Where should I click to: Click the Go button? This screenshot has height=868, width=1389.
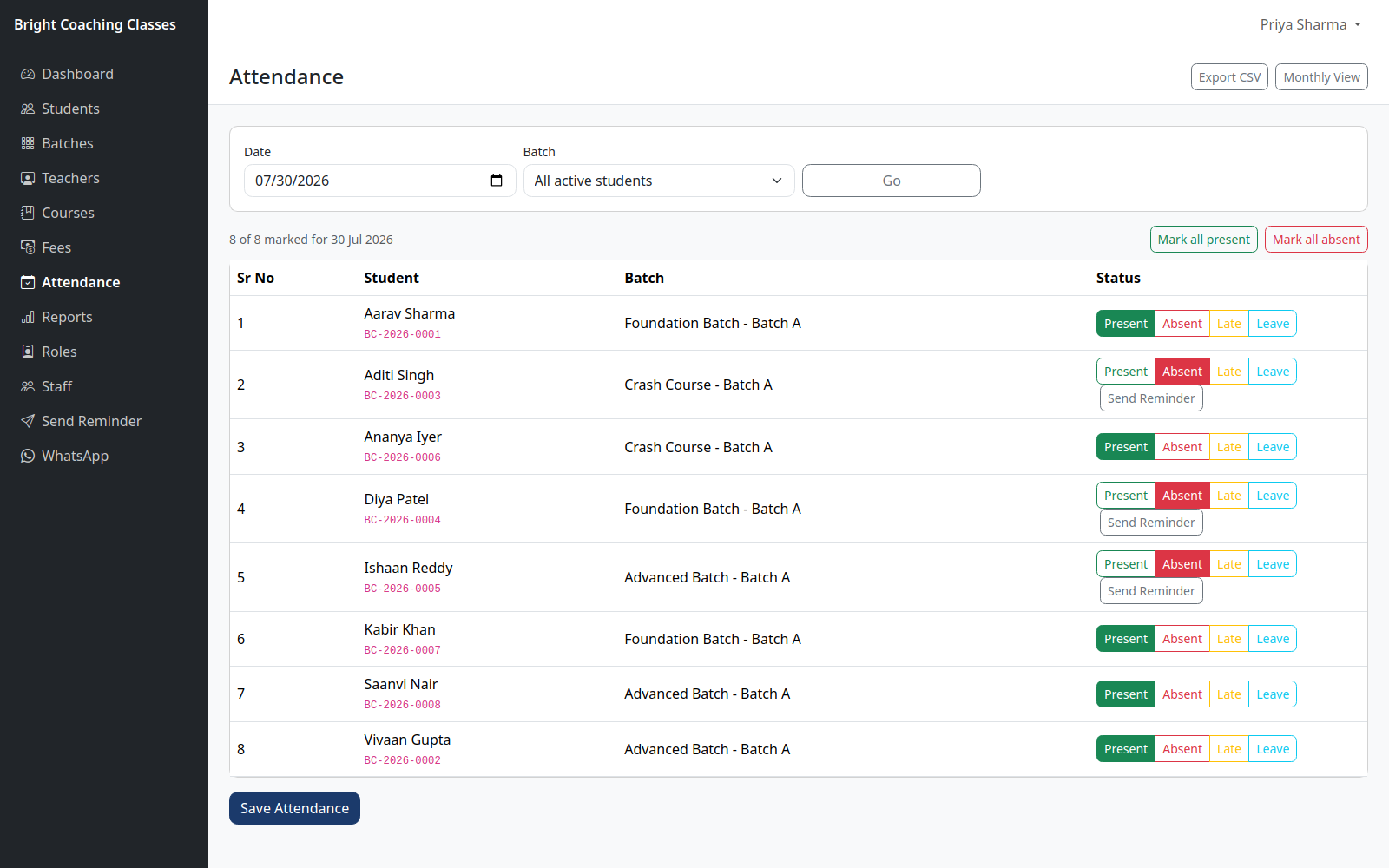(x=892, y=181)
